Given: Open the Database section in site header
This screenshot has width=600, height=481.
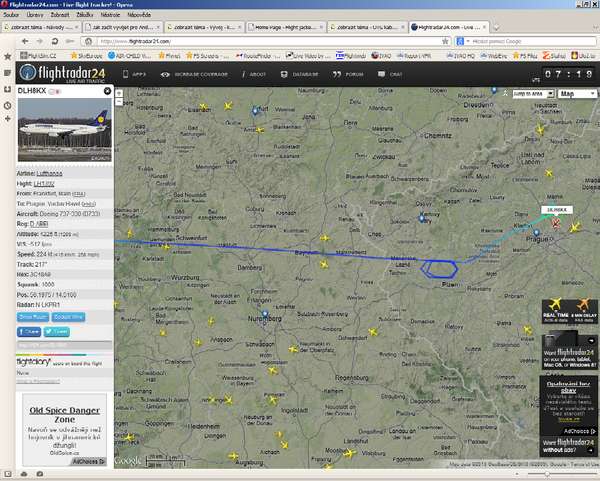Looking at the screenshot, I should click(x=300, y=74).
